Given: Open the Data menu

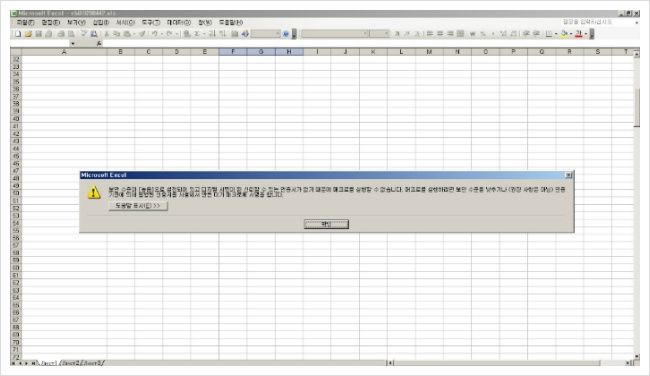Looking at the screenshot, I should pos(179,22).
